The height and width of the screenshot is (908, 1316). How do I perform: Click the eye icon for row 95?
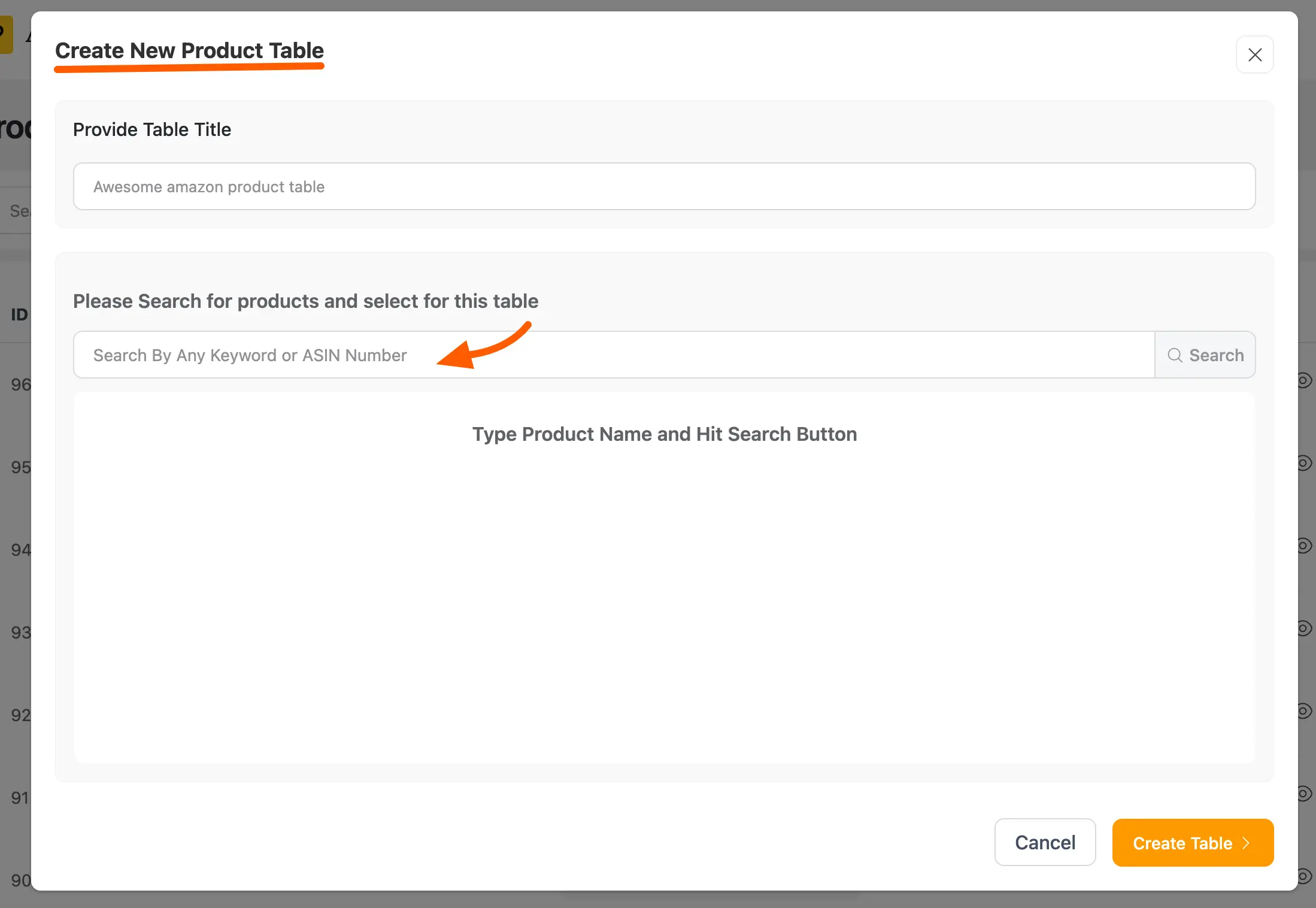1305,463
